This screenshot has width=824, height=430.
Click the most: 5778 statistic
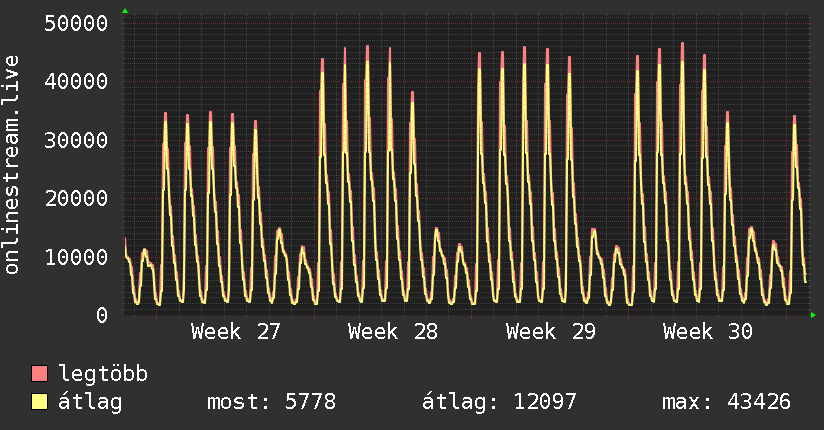coord(271,402)
